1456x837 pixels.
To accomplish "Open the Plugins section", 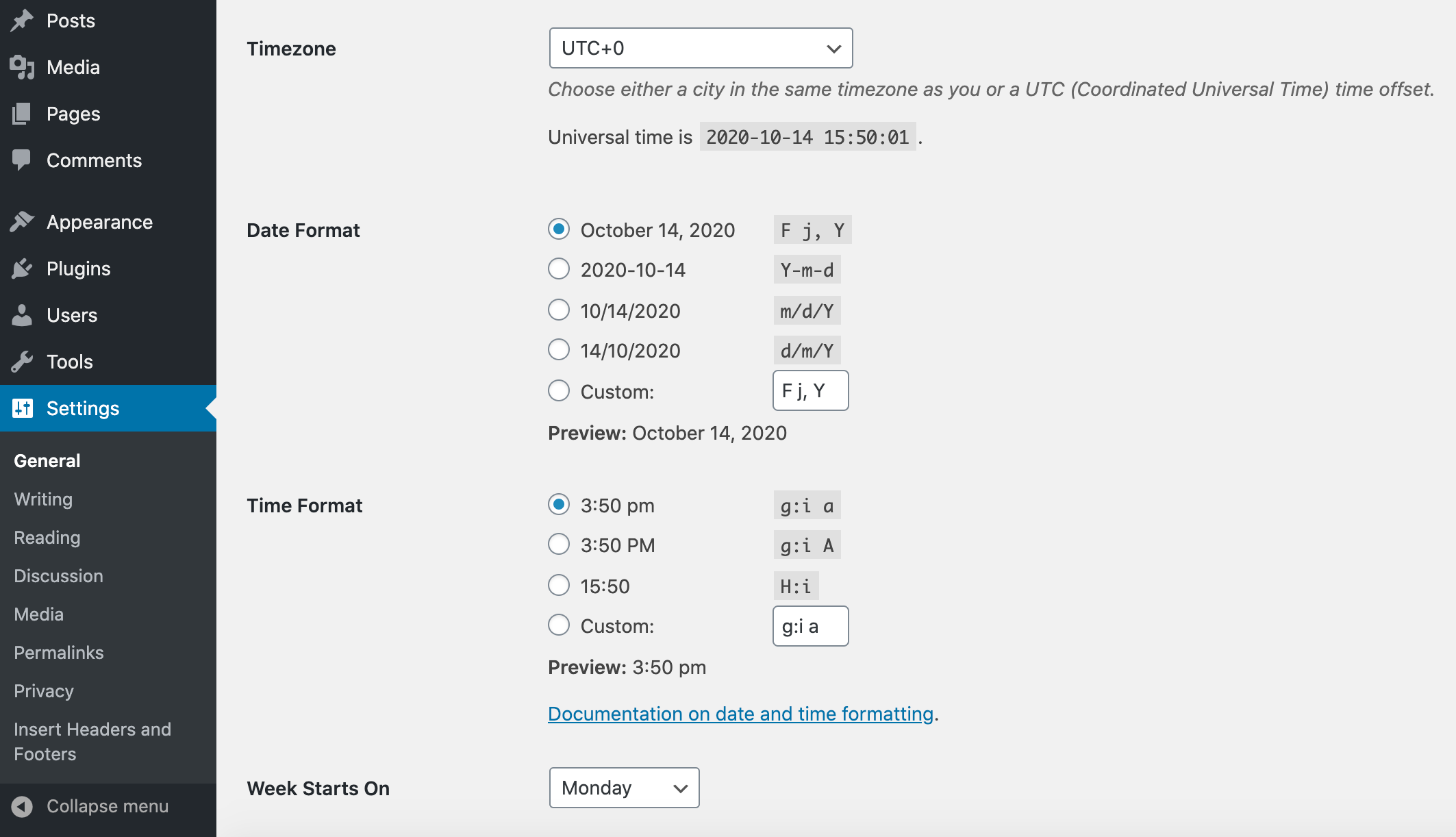I will click(x=23, y=268).
